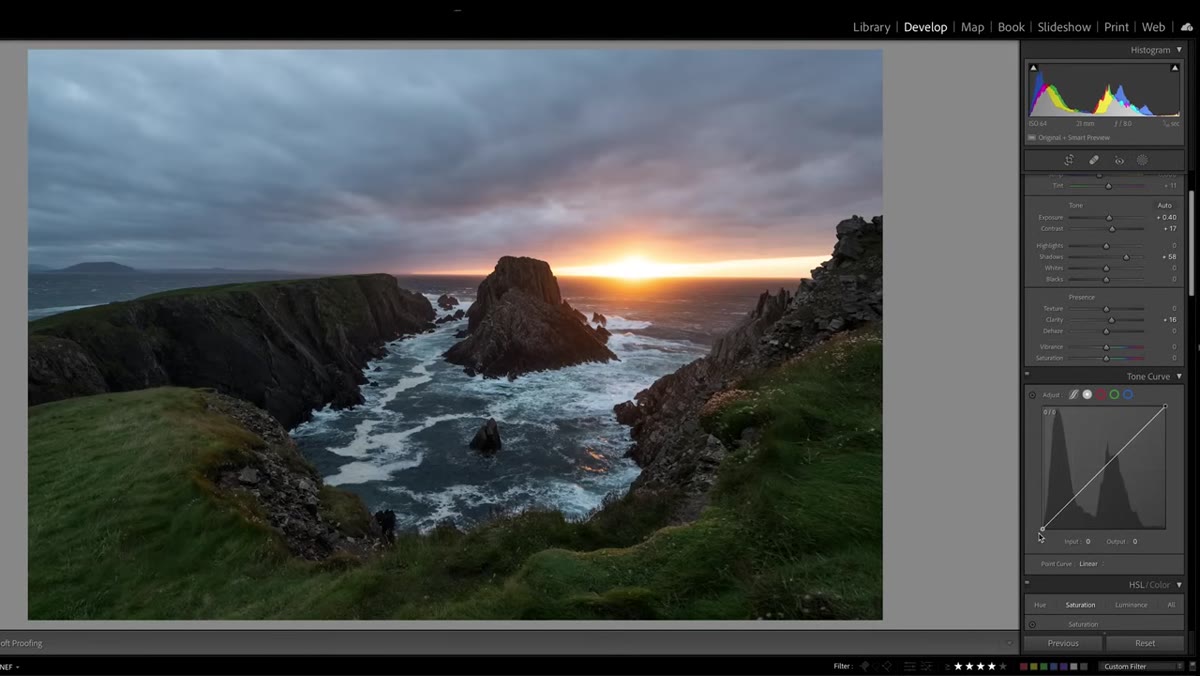Click Auto tone button
Screen dimensions: 1200x676
click(1164, 205)
